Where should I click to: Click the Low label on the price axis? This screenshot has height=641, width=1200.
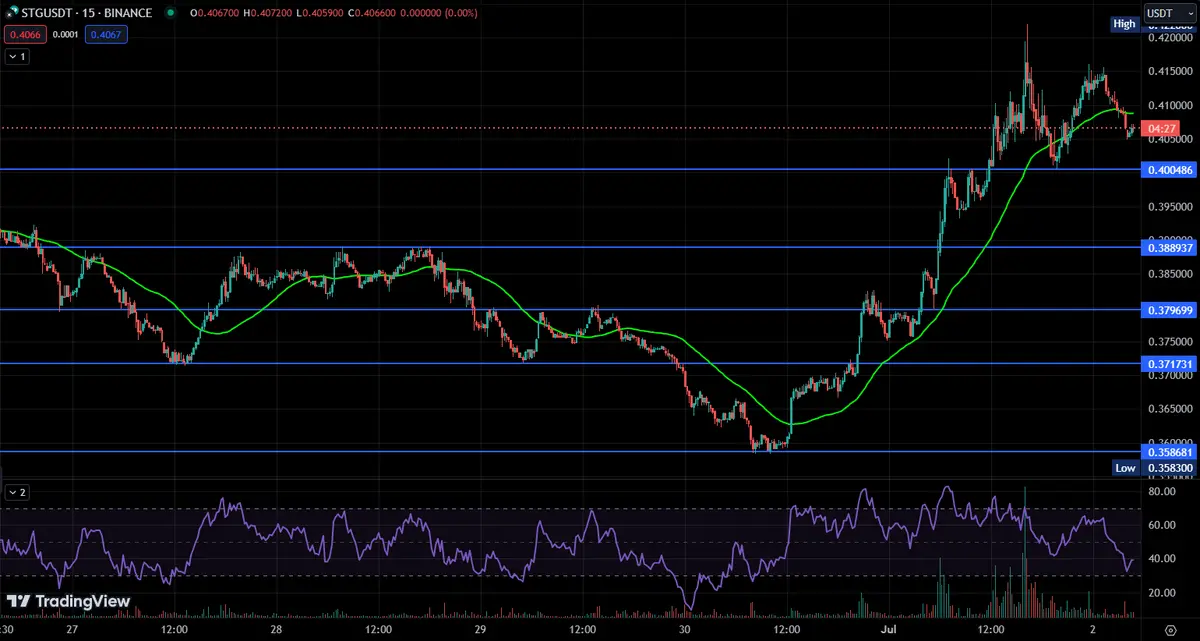[1126, 468]
